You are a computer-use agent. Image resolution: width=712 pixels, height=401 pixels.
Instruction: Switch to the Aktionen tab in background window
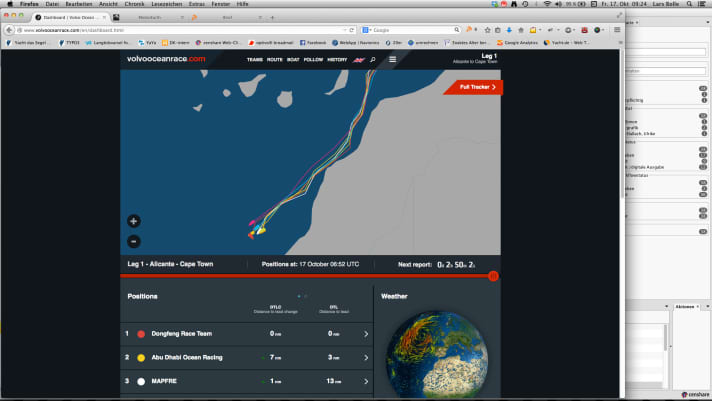point(685,307)
